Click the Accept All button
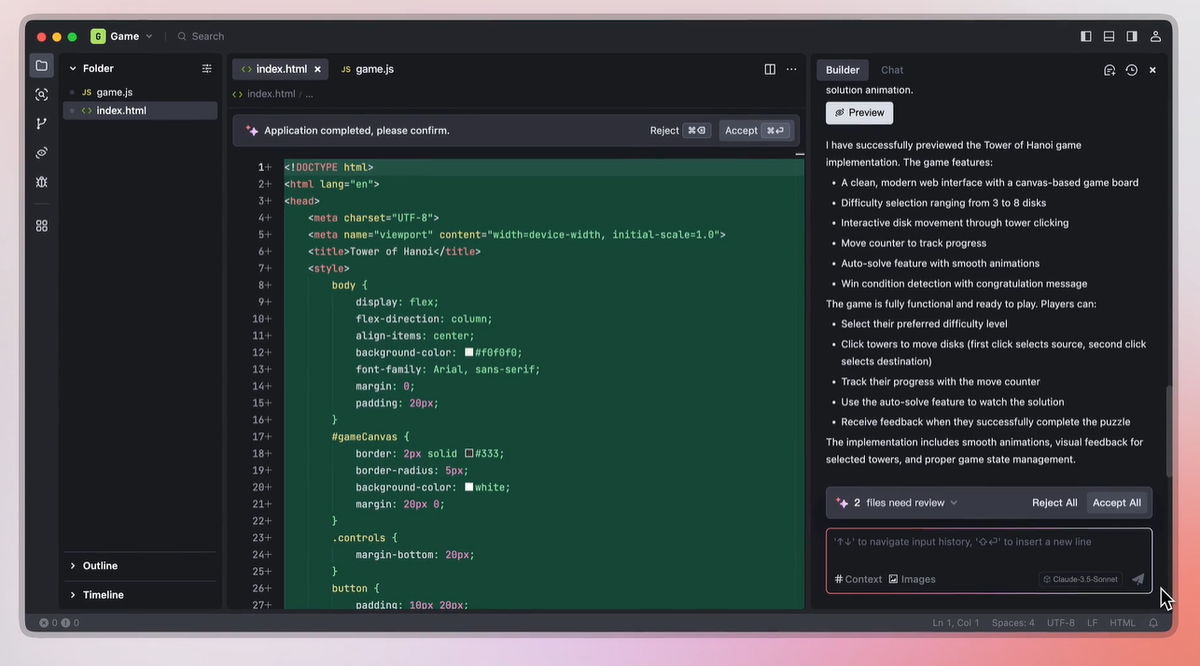The image size is (1200, 666). coord(1117,503)
